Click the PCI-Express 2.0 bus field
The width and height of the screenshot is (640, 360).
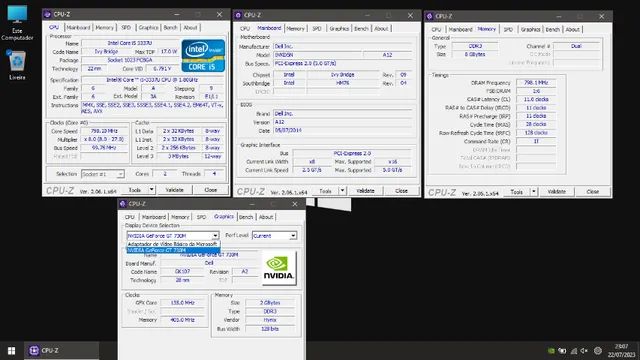[x=352, y=153]
